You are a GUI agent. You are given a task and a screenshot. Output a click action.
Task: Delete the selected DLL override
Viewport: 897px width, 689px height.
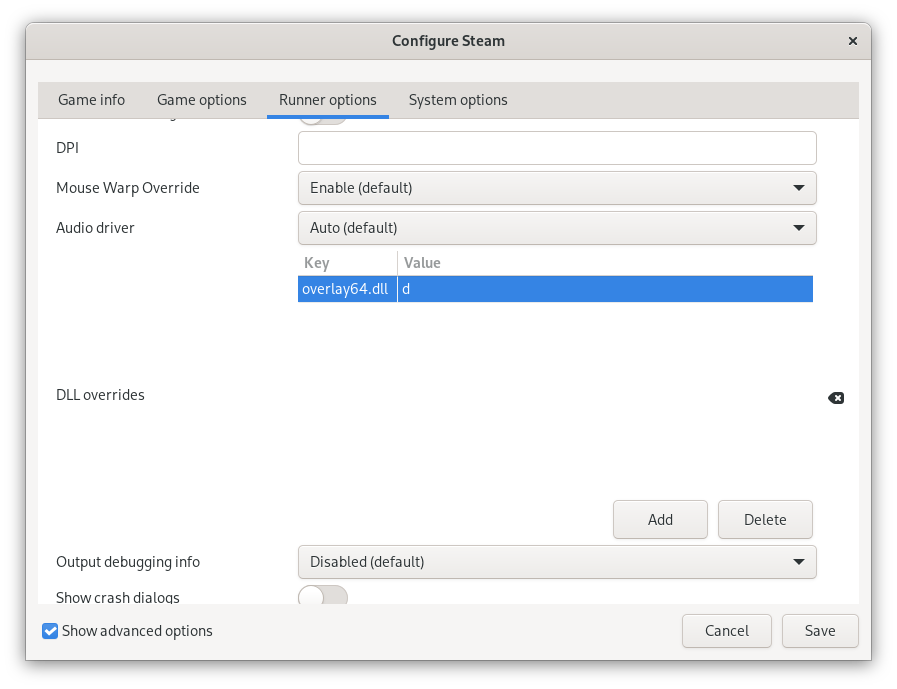click(765, 520)
